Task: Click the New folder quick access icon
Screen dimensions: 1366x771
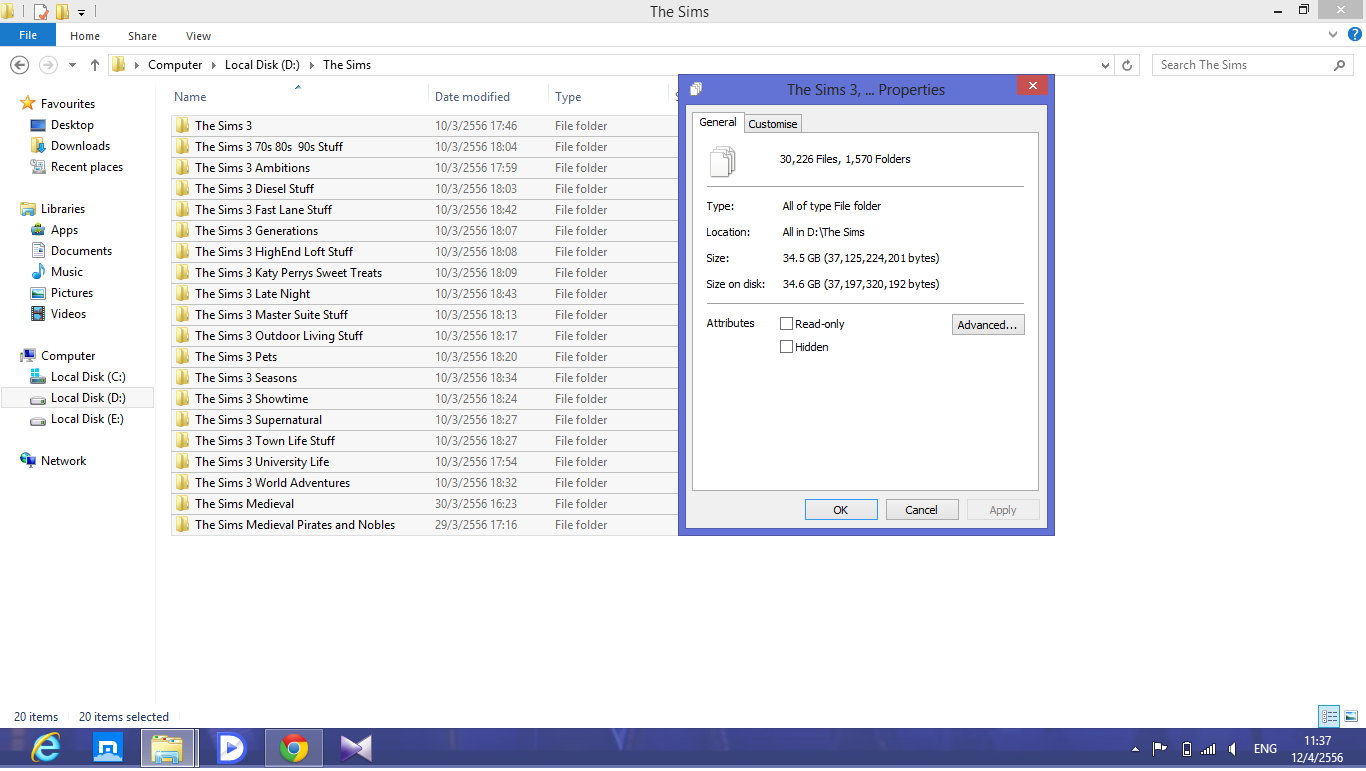Action: click(62, 12)
